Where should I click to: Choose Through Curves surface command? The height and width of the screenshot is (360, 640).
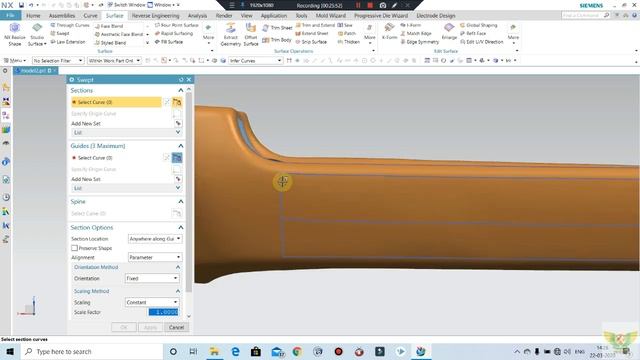tap(69, 25)
